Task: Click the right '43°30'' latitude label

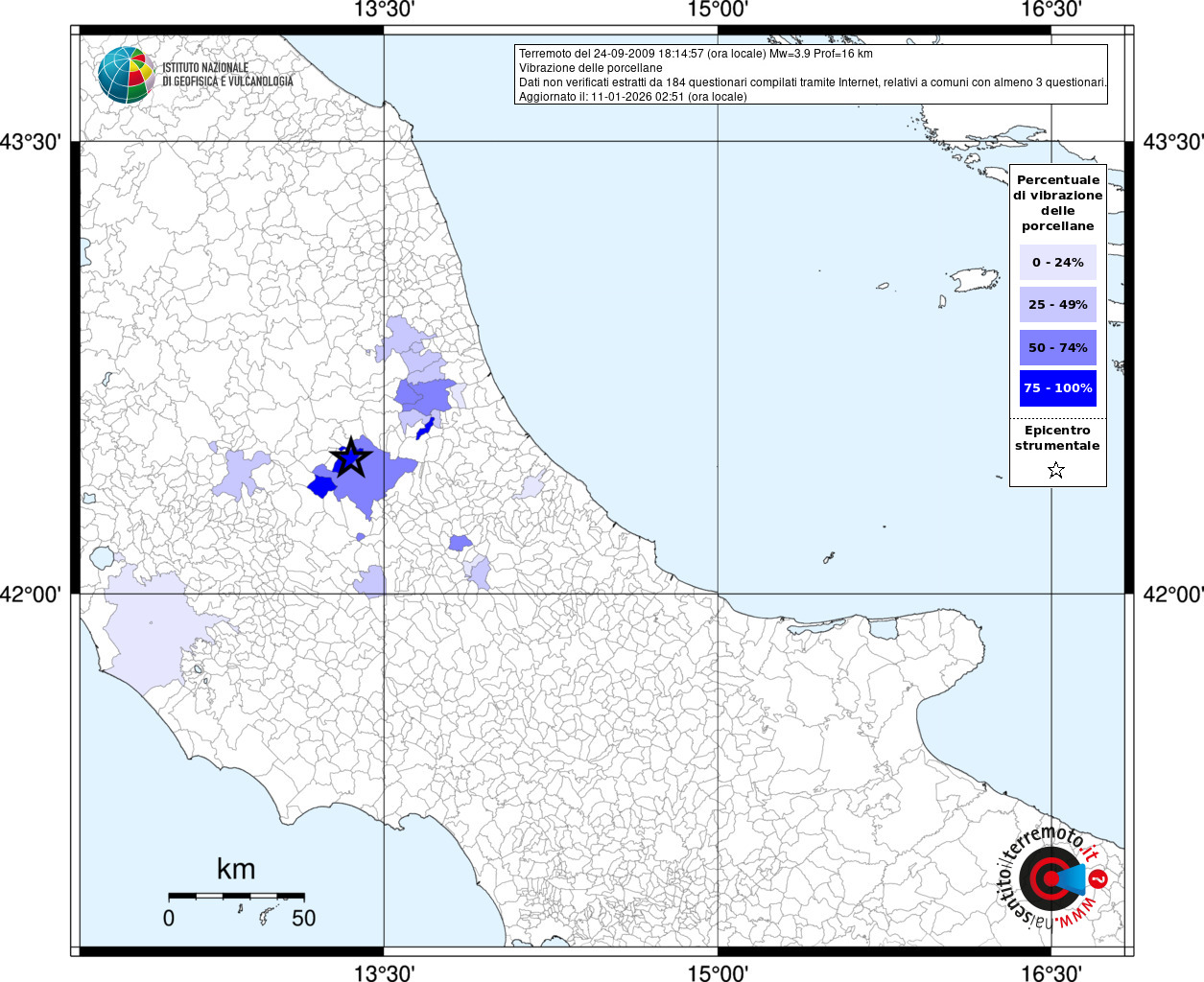Action: coord(1173,143)
